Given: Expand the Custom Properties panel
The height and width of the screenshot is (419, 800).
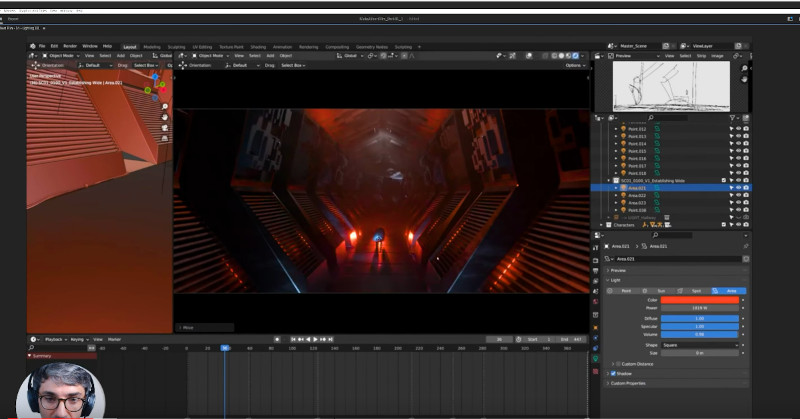Looking at the screenshot, I should click(630, 383).
